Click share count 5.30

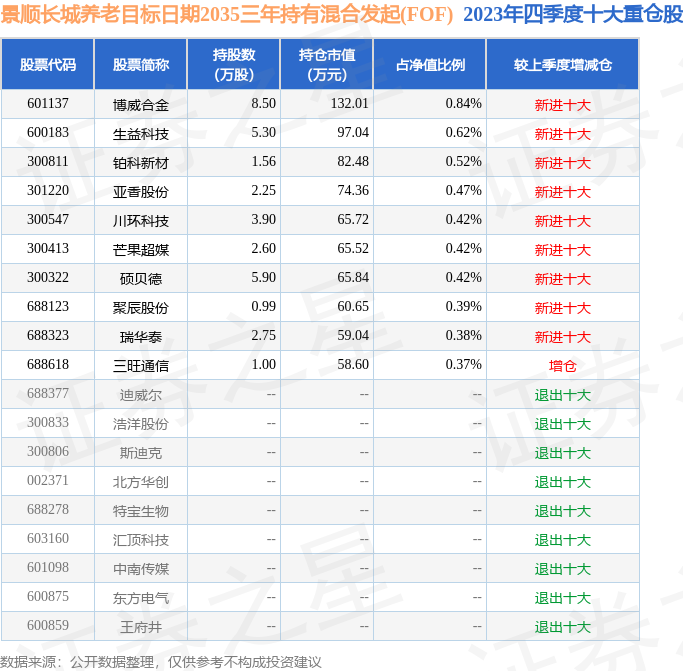coord(264,132)
